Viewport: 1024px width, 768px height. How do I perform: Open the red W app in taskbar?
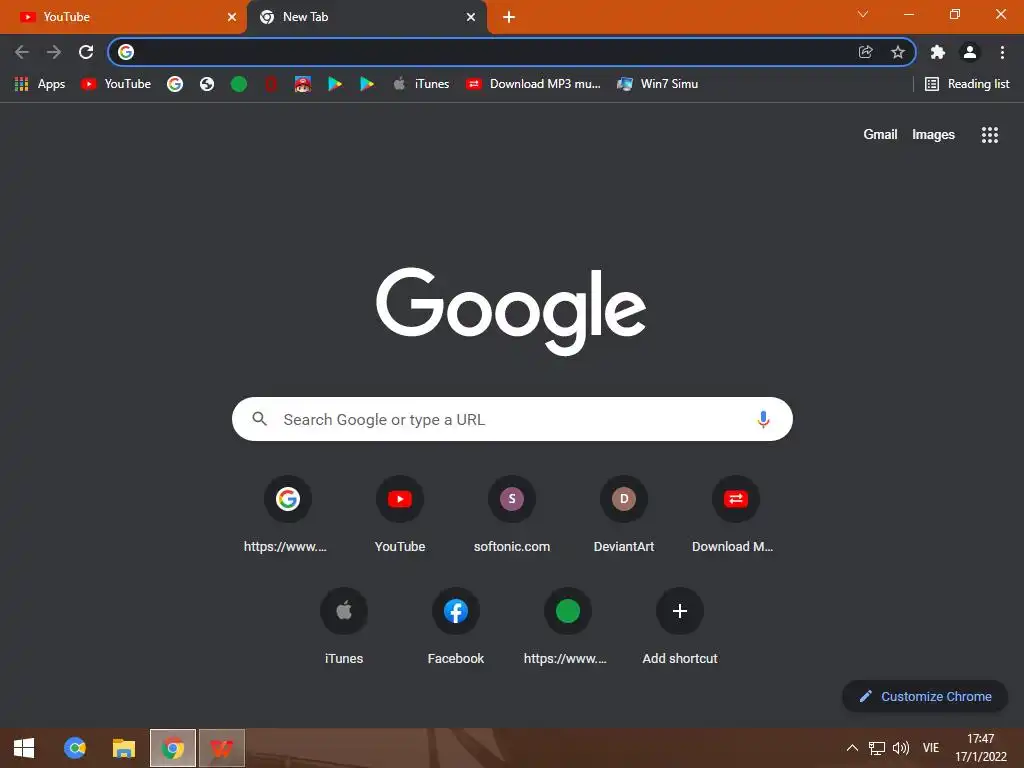click(x=222, y=748)
